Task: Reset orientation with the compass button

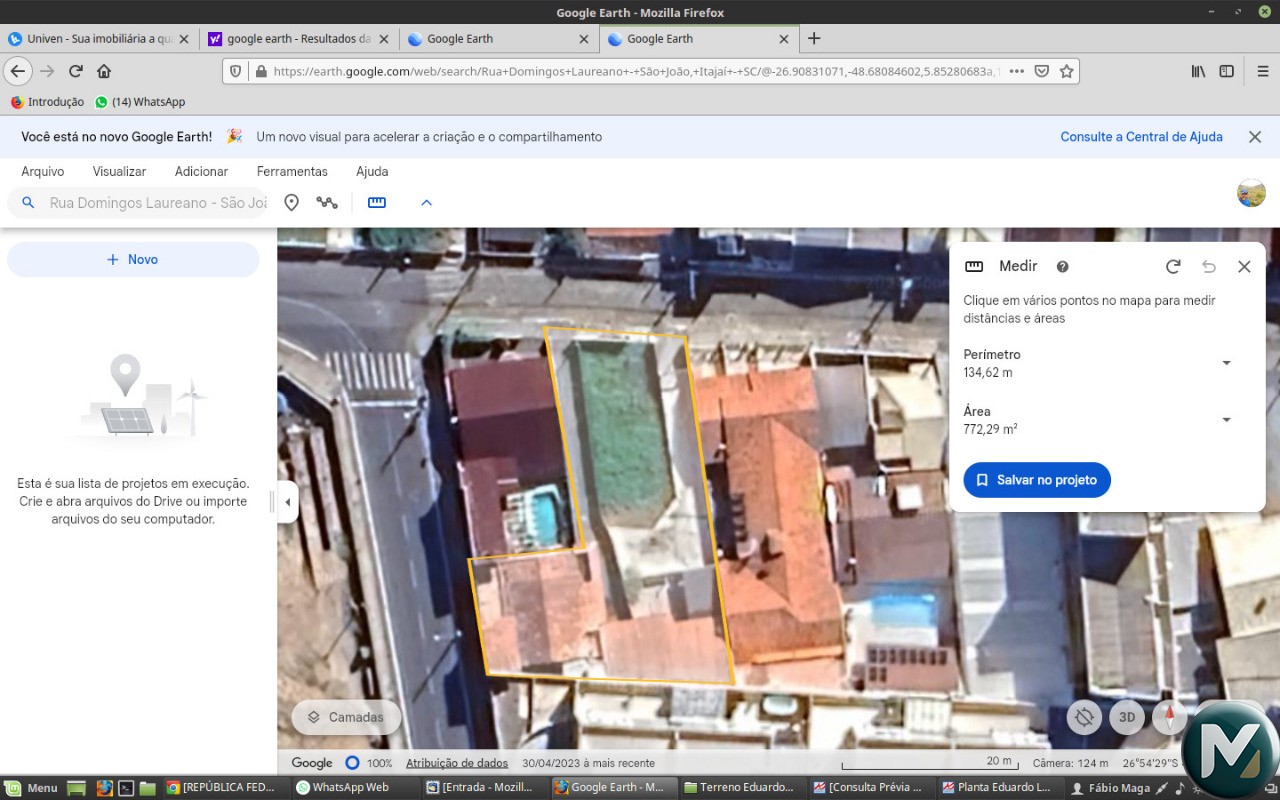Action: tap(1169, 717)
